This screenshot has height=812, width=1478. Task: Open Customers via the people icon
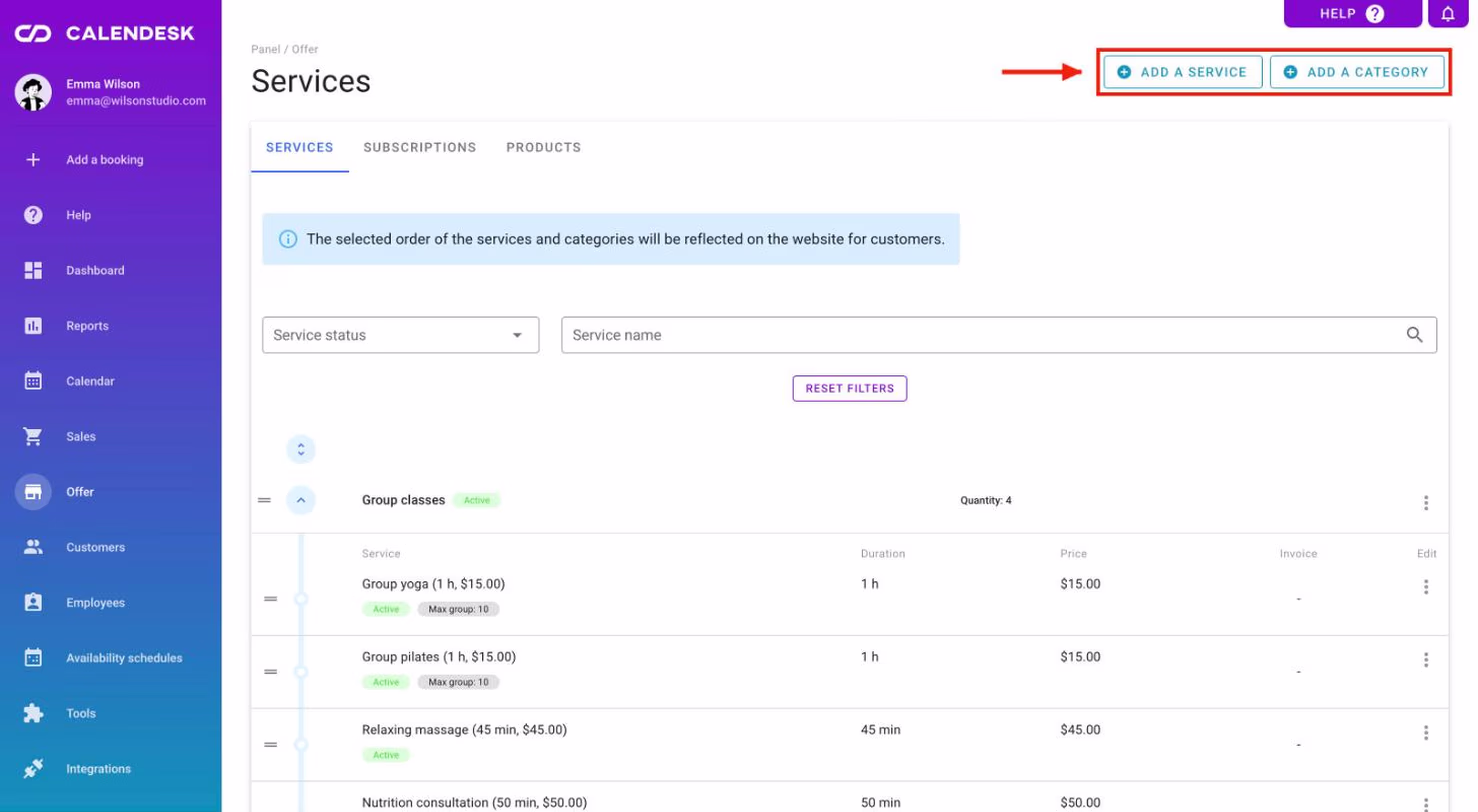tap(33, 547)
